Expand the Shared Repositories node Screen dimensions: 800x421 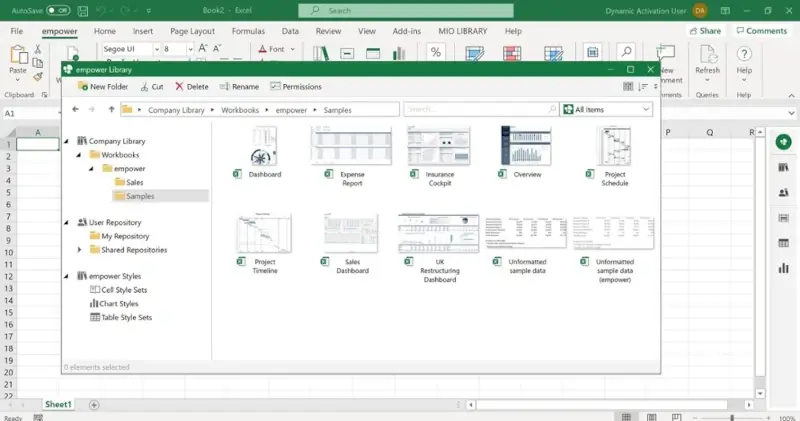click(79, 250)
